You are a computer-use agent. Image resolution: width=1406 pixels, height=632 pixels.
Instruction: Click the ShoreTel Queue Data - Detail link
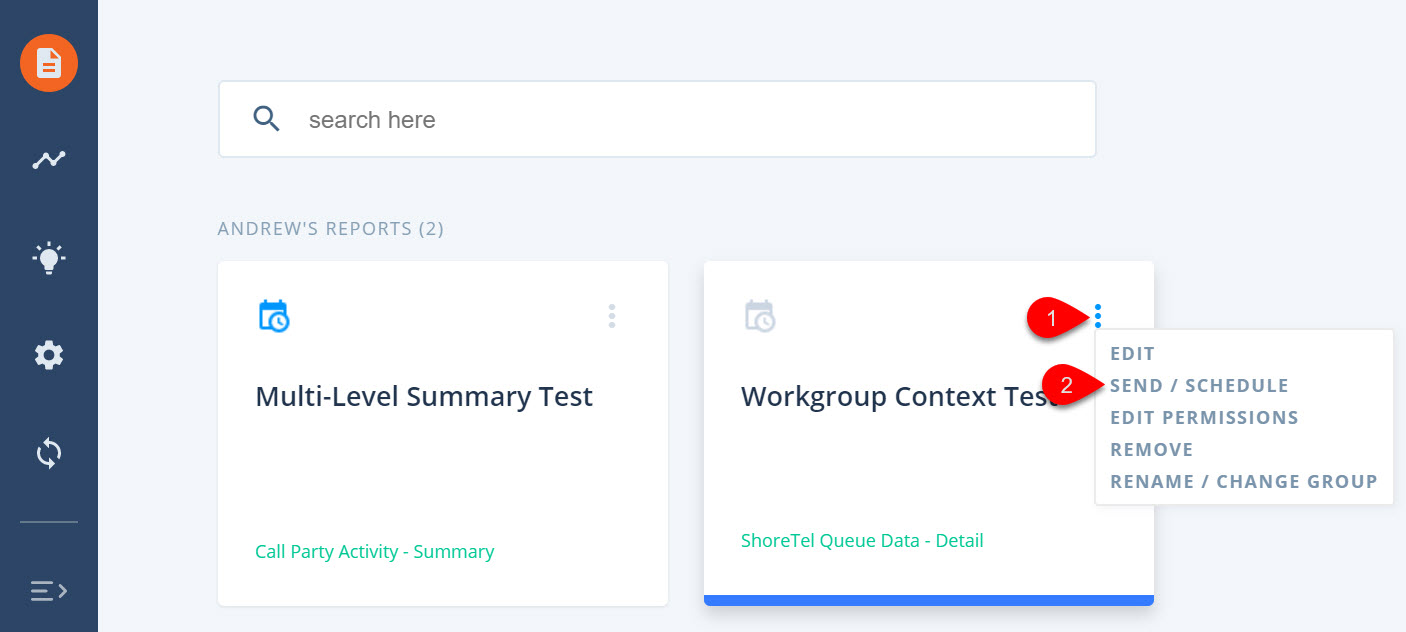(862, 541)
